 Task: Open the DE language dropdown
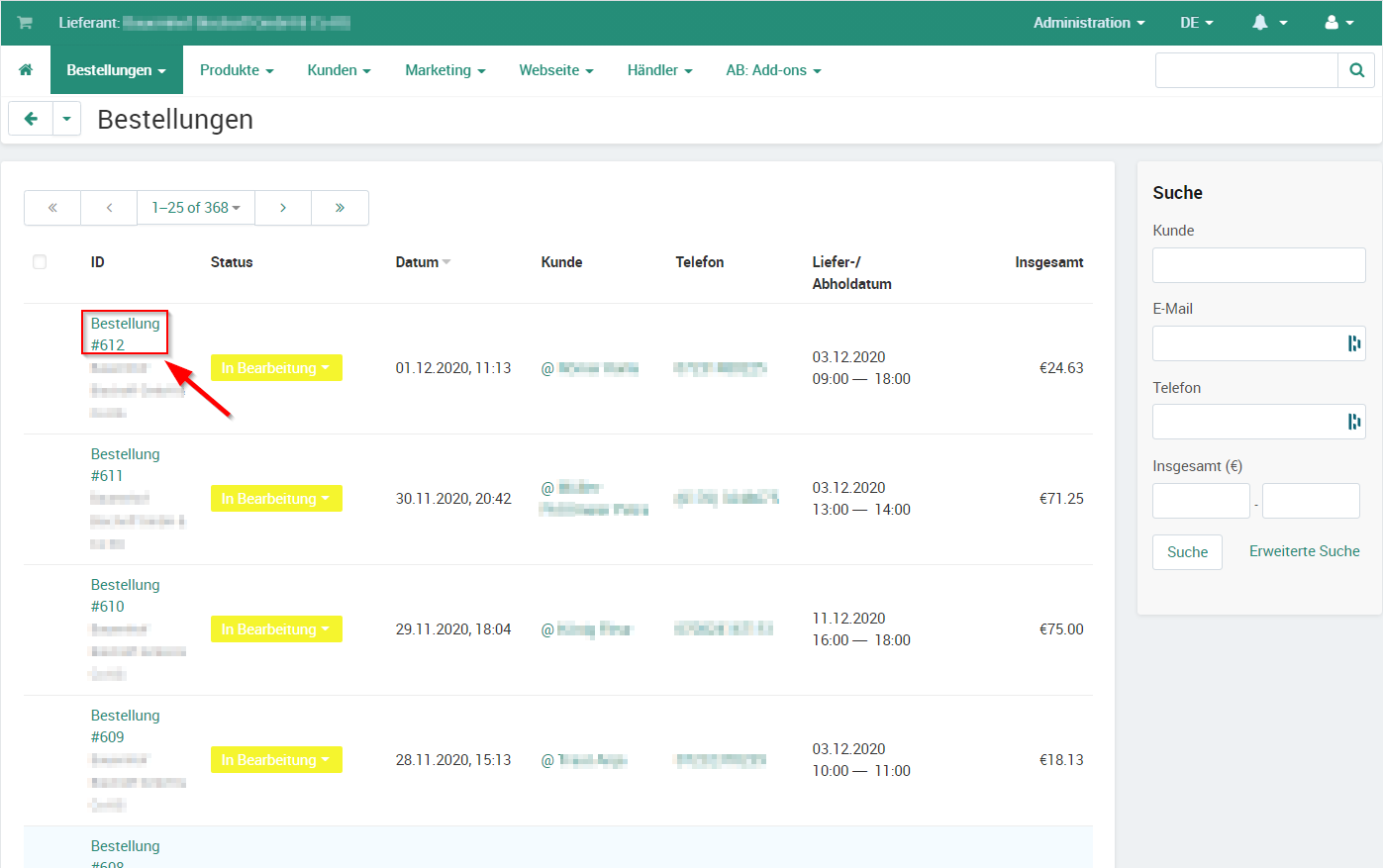click(x=1196, y=23)
